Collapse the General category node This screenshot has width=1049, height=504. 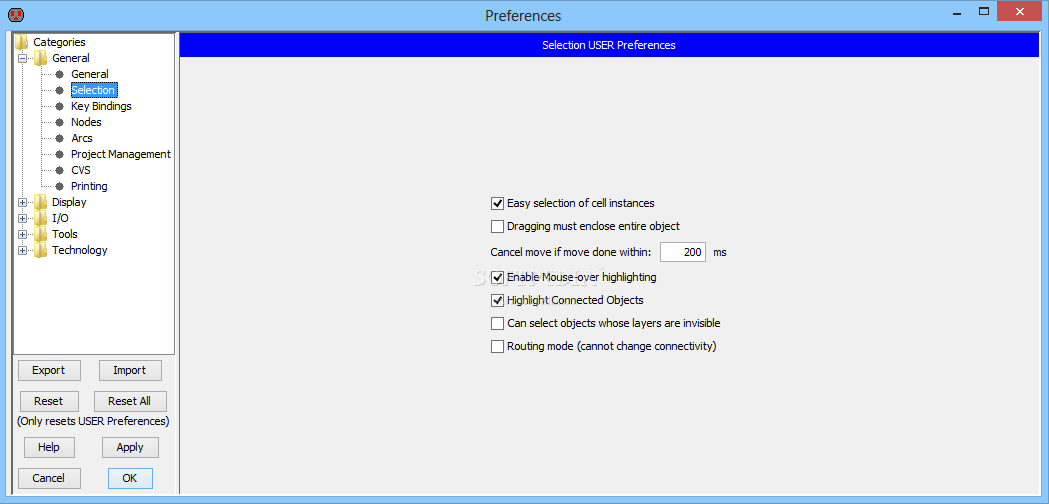click(23, 58)
